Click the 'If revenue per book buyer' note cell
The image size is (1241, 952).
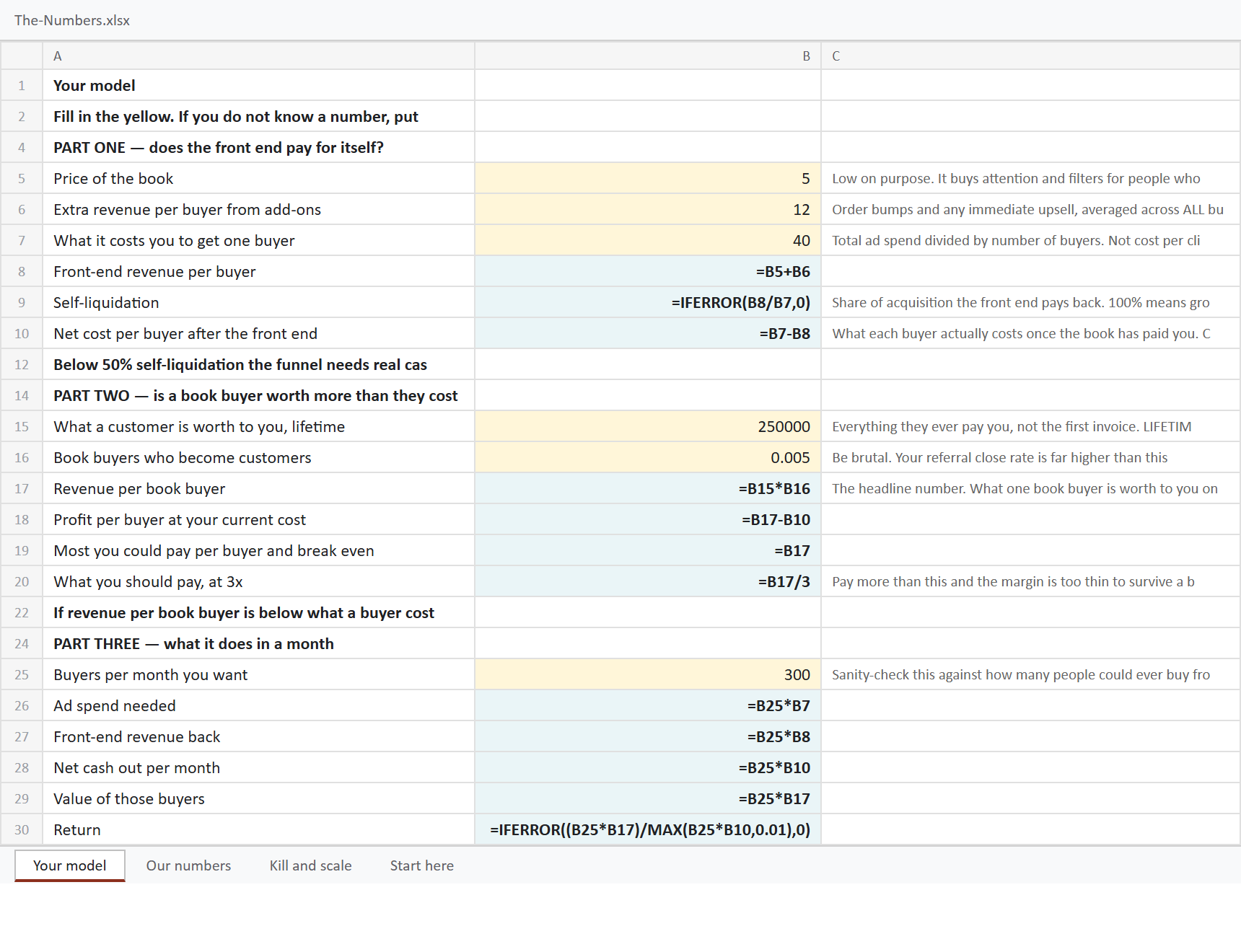(259, 612)
